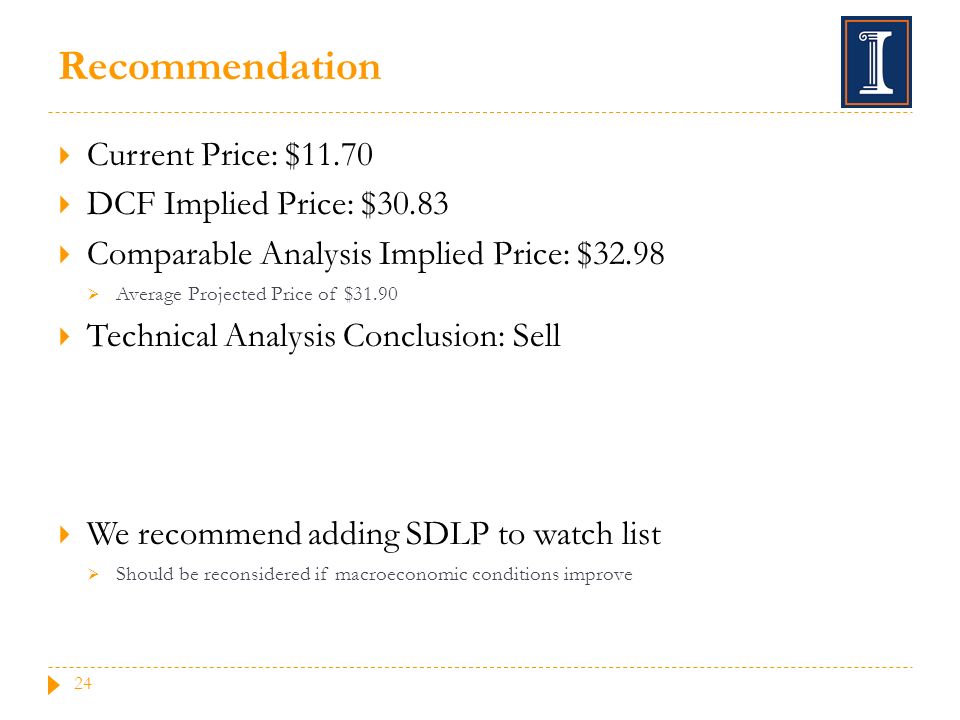Image resolution: width=960 pixels, height=720 pixels.
Task: Click the Technical Analysis Conclusion: Sell line
Action: (x=324, y=336)
